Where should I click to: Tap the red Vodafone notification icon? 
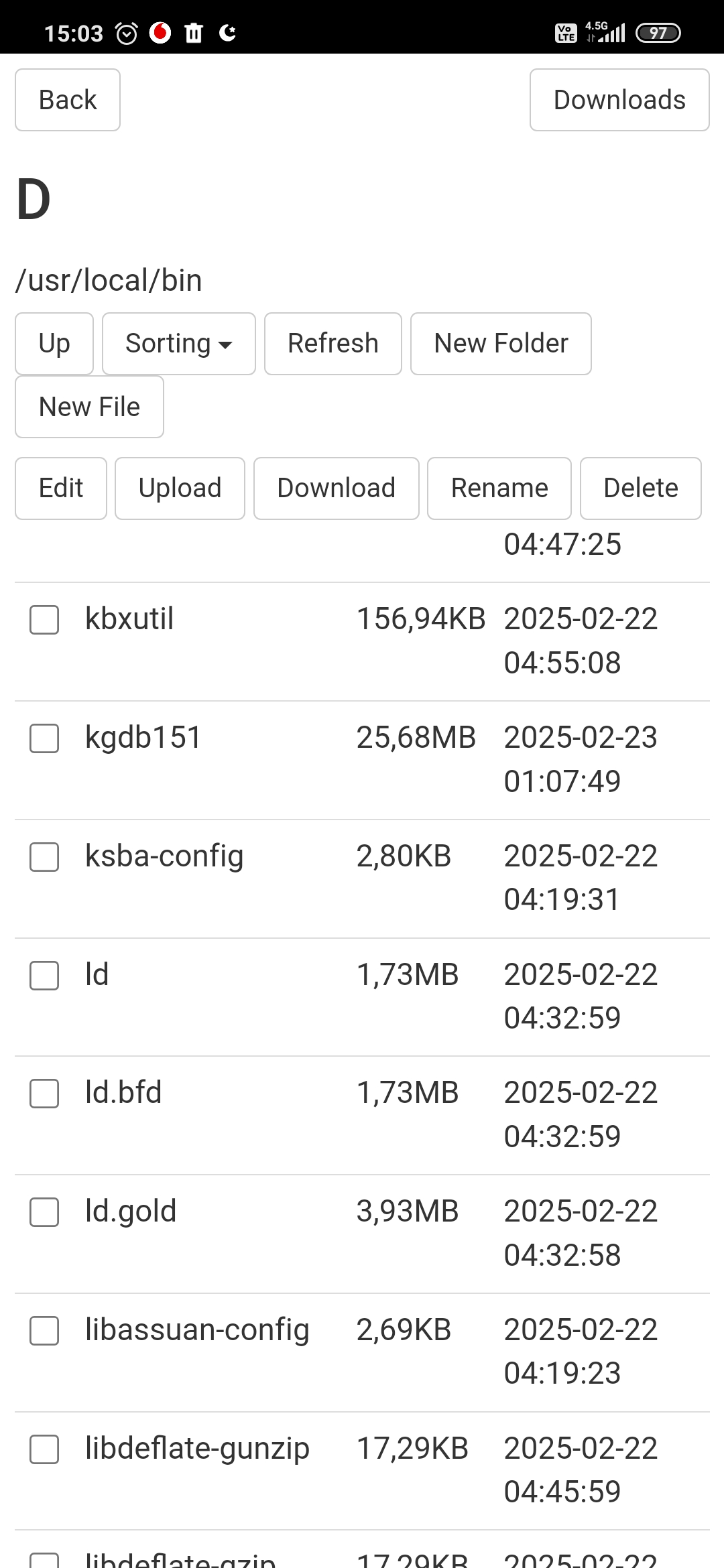(x=160, y=33)
